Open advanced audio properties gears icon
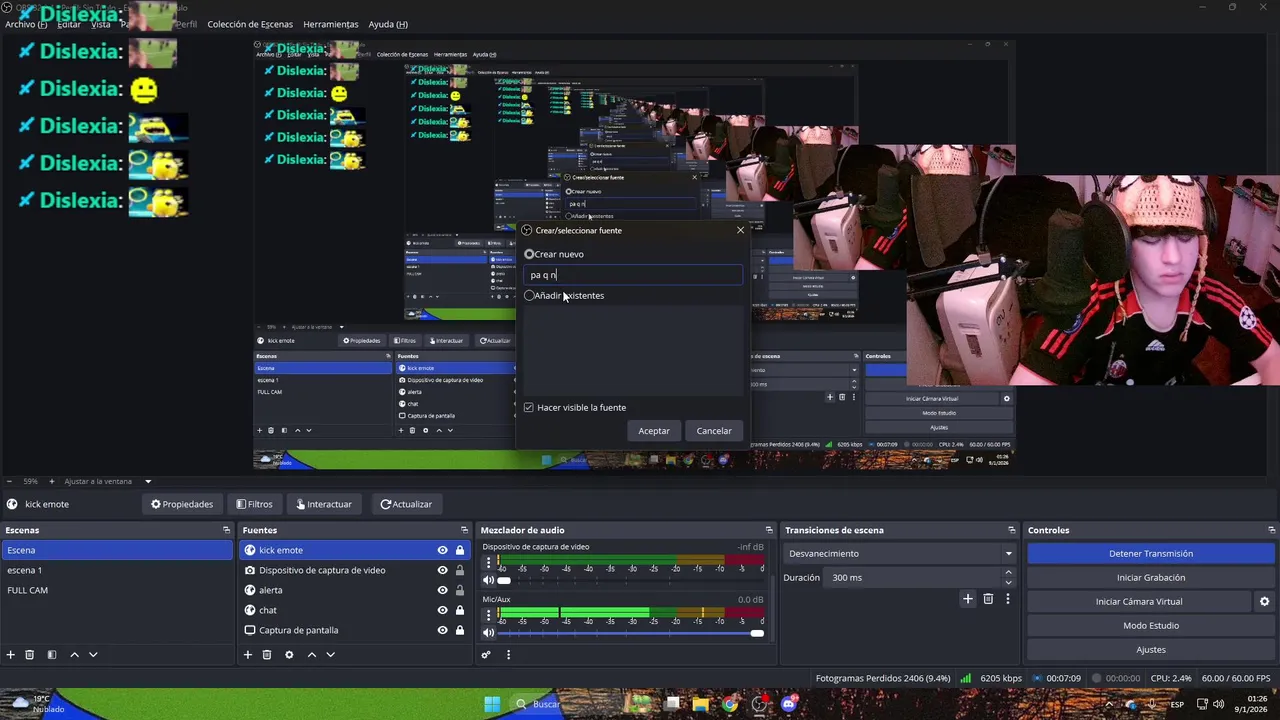This screenshot has height=720, width=1280. tap(486, 655)
